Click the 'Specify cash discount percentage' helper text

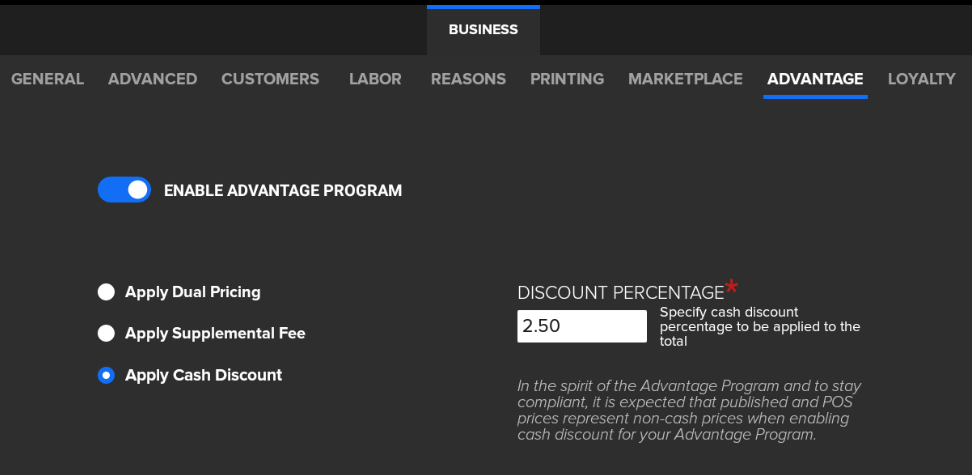tap(759, 327)
